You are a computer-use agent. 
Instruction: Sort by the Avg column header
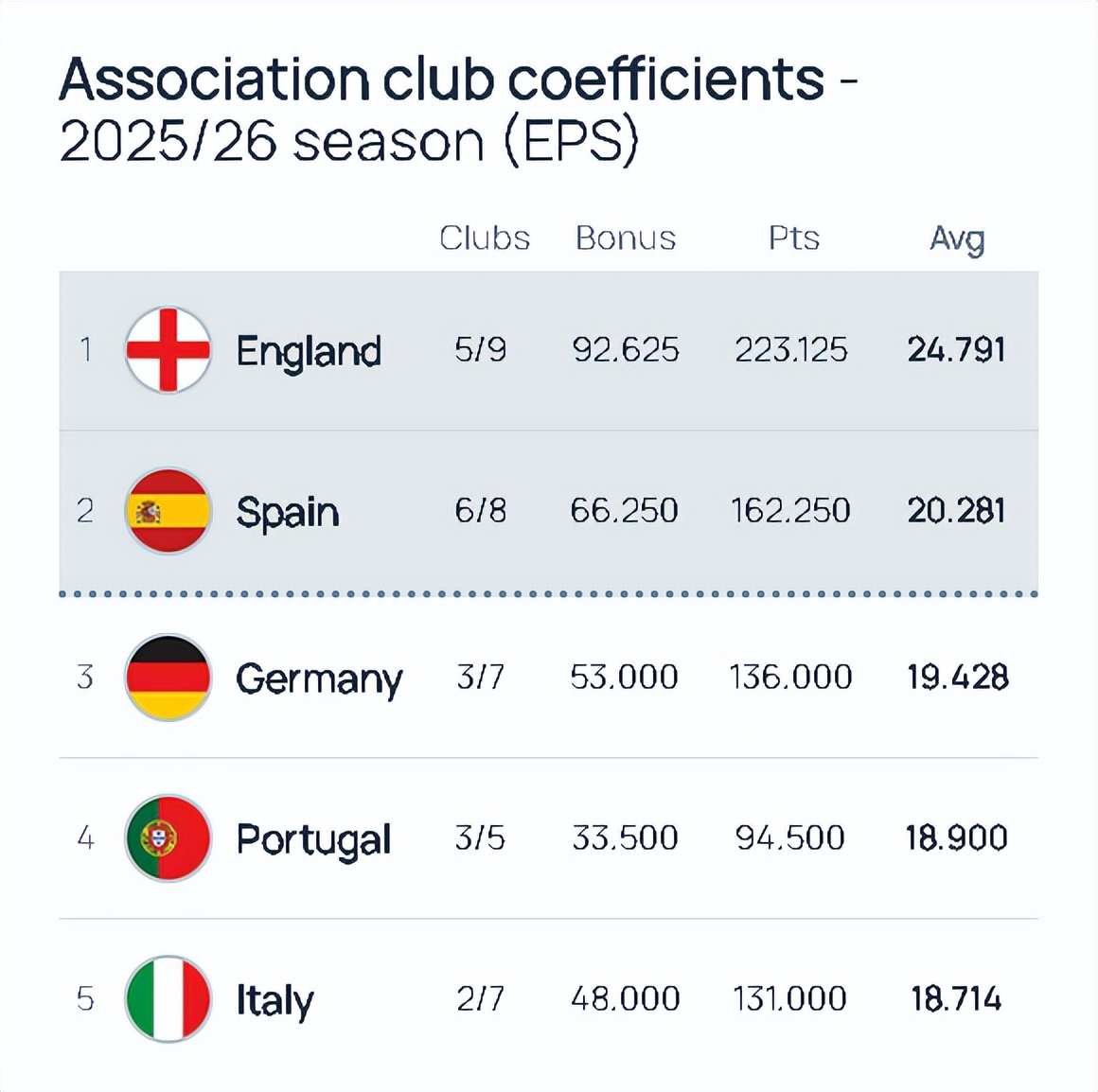pyautogui.click(x=957, y=238)
